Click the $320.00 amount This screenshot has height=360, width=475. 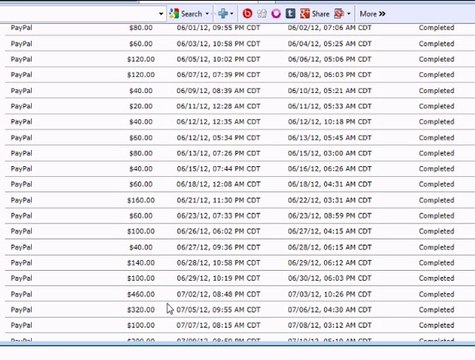pos(141,310)
